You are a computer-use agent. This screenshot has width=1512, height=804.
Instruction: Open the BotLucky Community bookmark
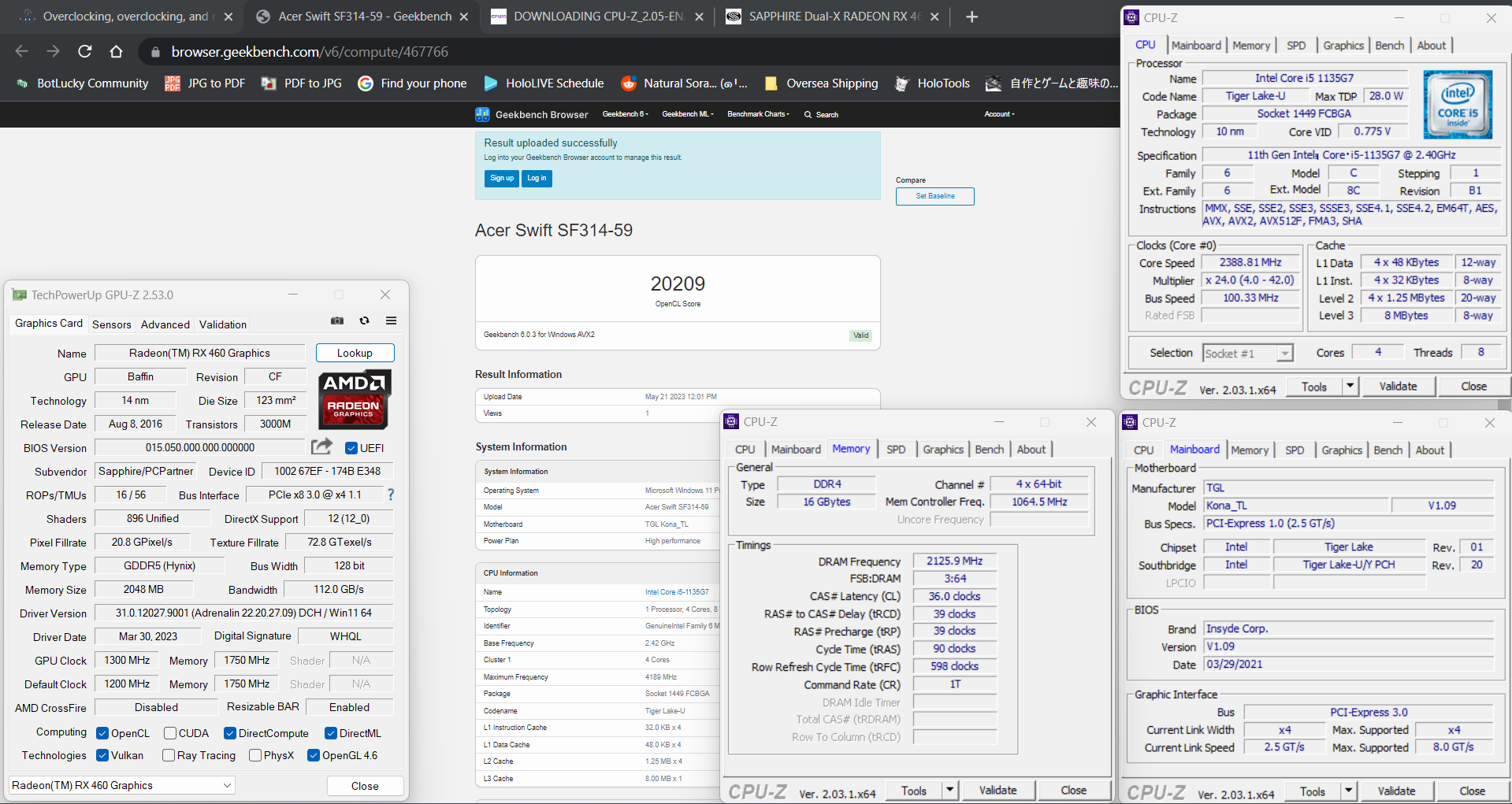(x=82, y=83)
